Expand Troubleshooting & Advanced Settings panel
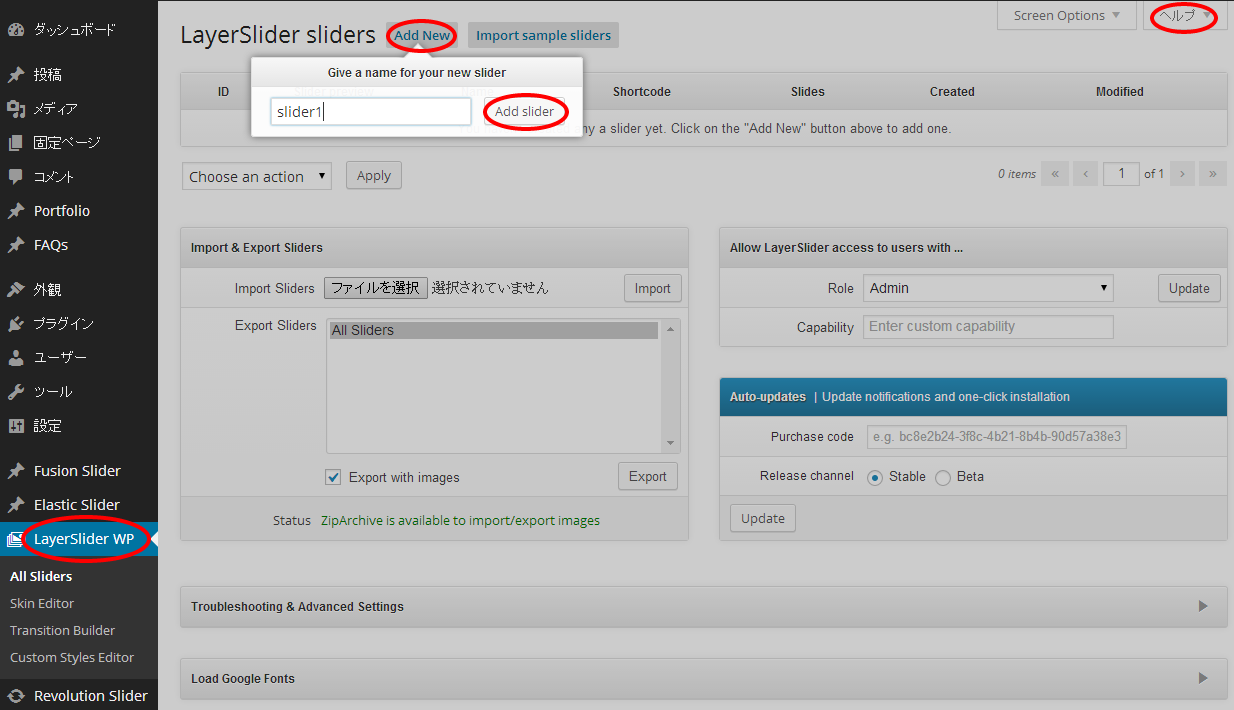The height and width of the screenshot is (710, 1234). pyautogui.click(x=1203, y=606)
